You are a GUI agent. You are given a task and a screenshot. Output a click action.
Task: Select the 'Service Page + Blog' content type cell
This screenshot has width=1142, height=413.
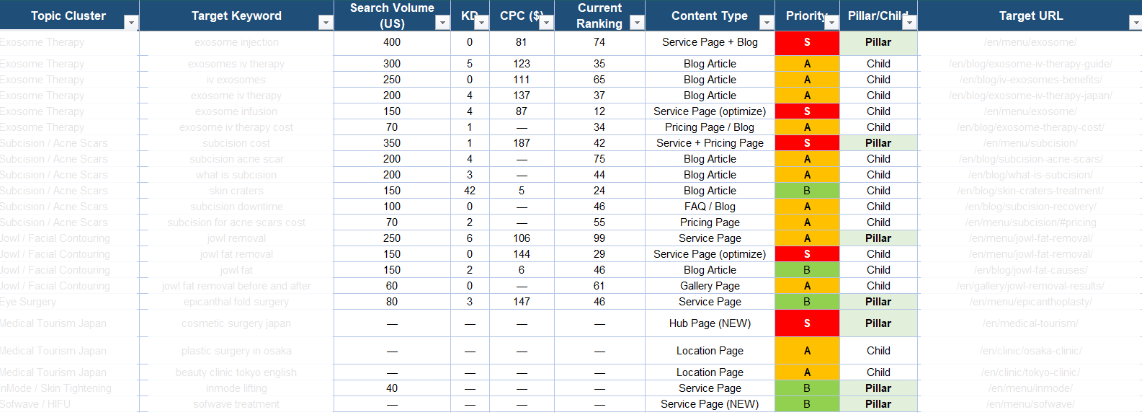pos(709,43)
